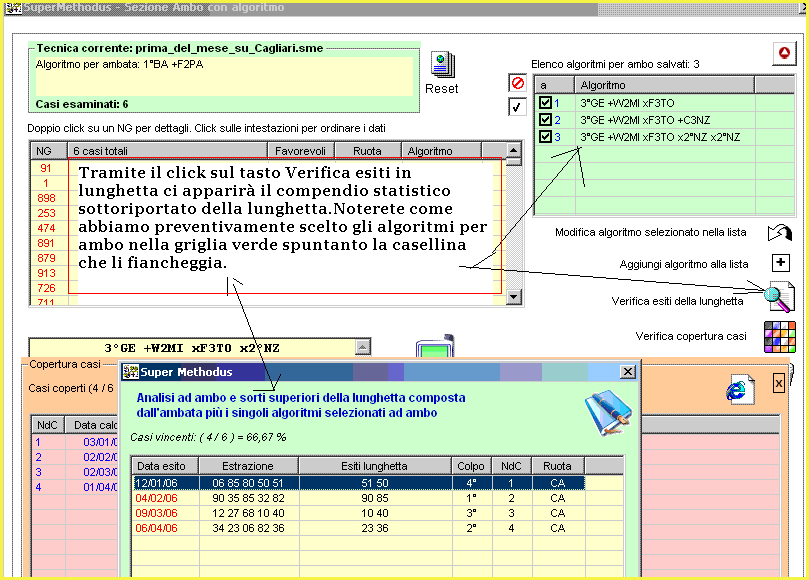Click the 'Data esito' column header
The image size is (809, 580).
click(x=165, y=466)
